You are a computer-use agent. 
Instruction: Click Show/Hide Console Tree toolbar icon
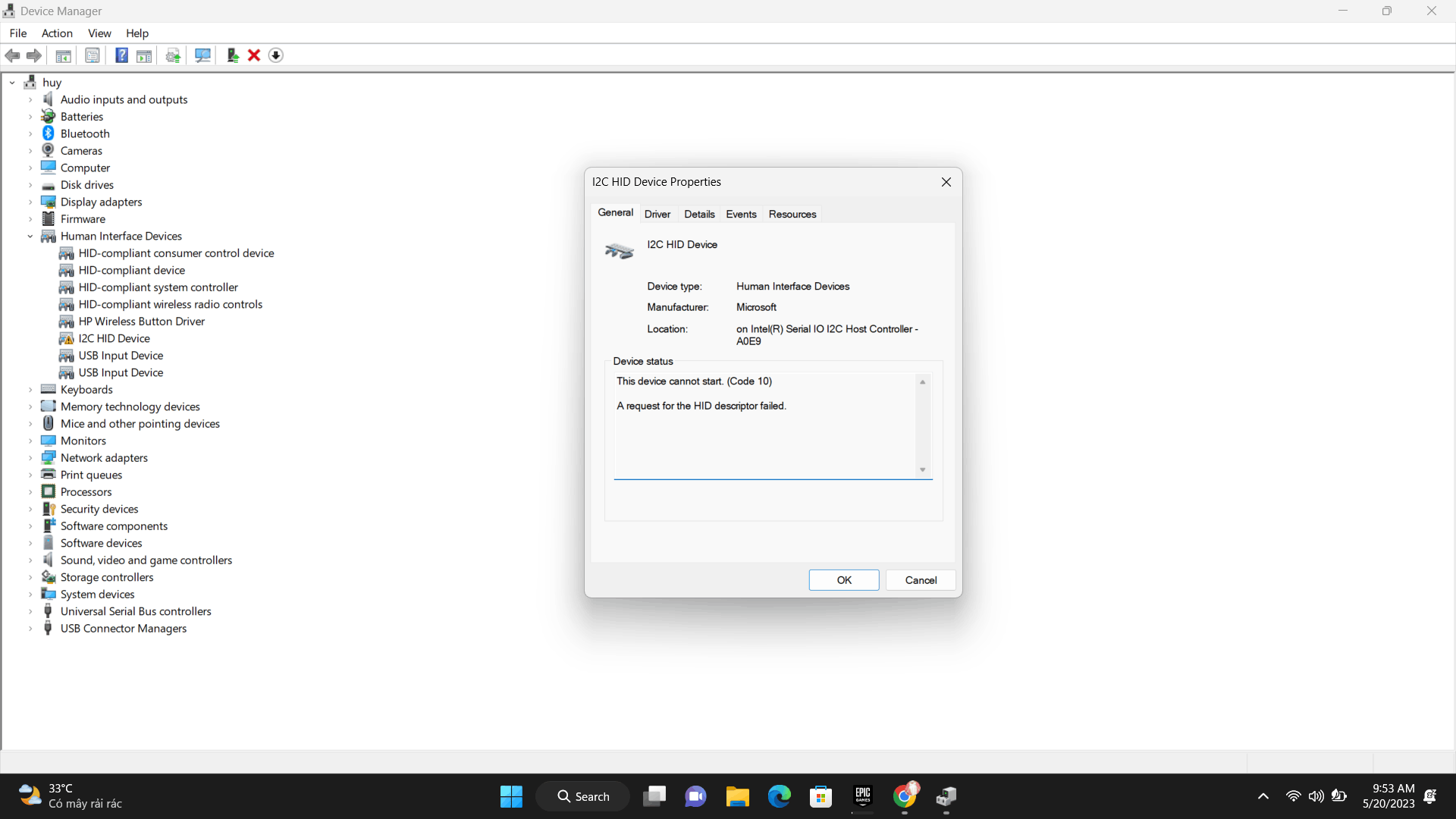tap(64, 55)
